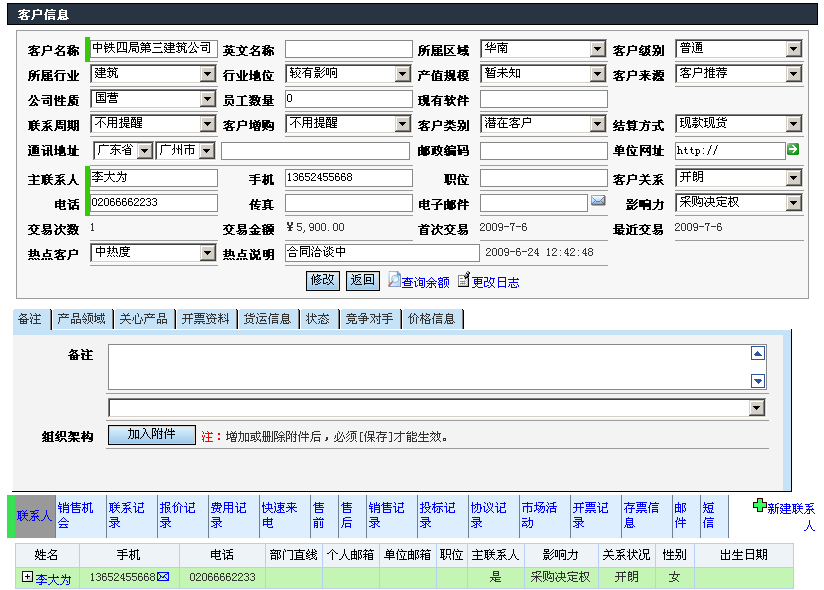Open the 影响力 dropdown showing 采购决定权
This screenshot has width=824, height=590.
(x=738, y=203)
